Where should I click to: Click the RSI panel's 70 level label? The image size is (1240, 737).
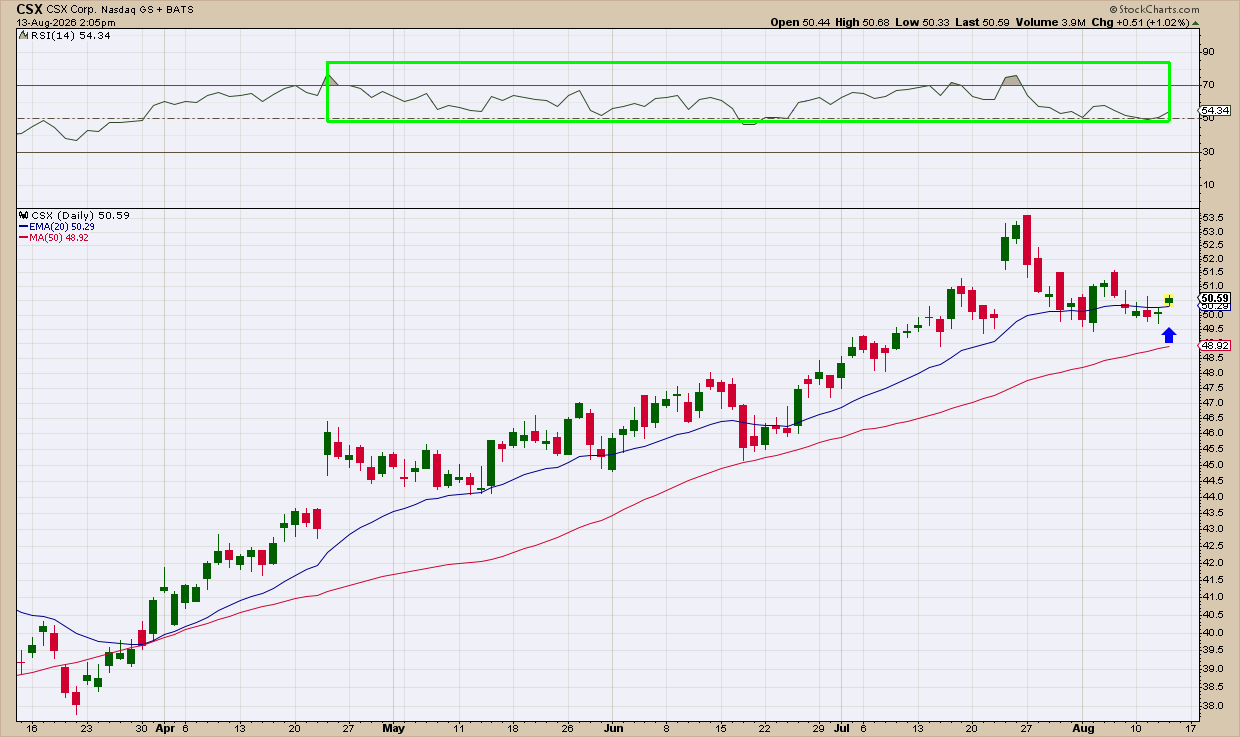[1208, 86]
